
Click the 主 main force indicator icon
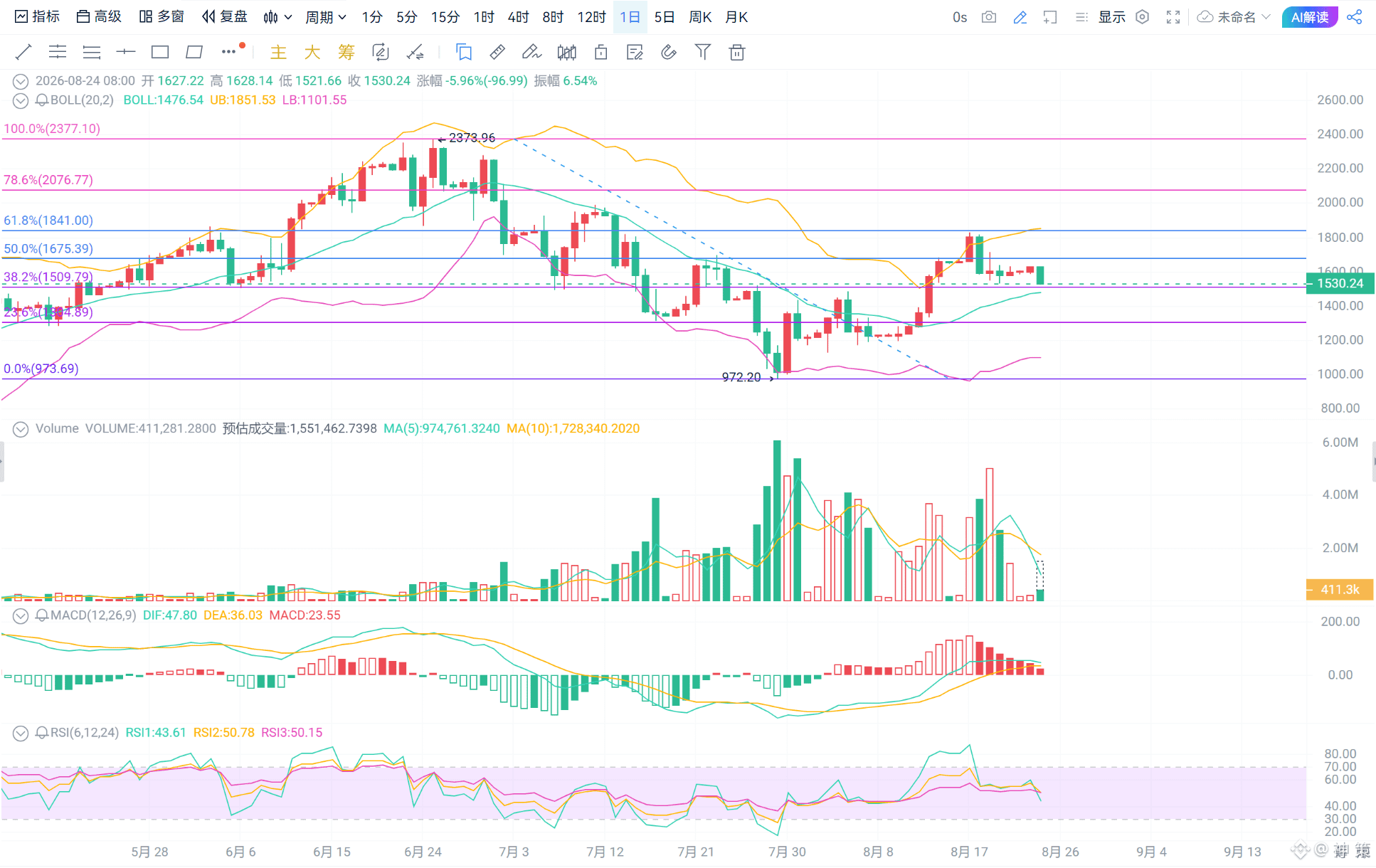278,52
